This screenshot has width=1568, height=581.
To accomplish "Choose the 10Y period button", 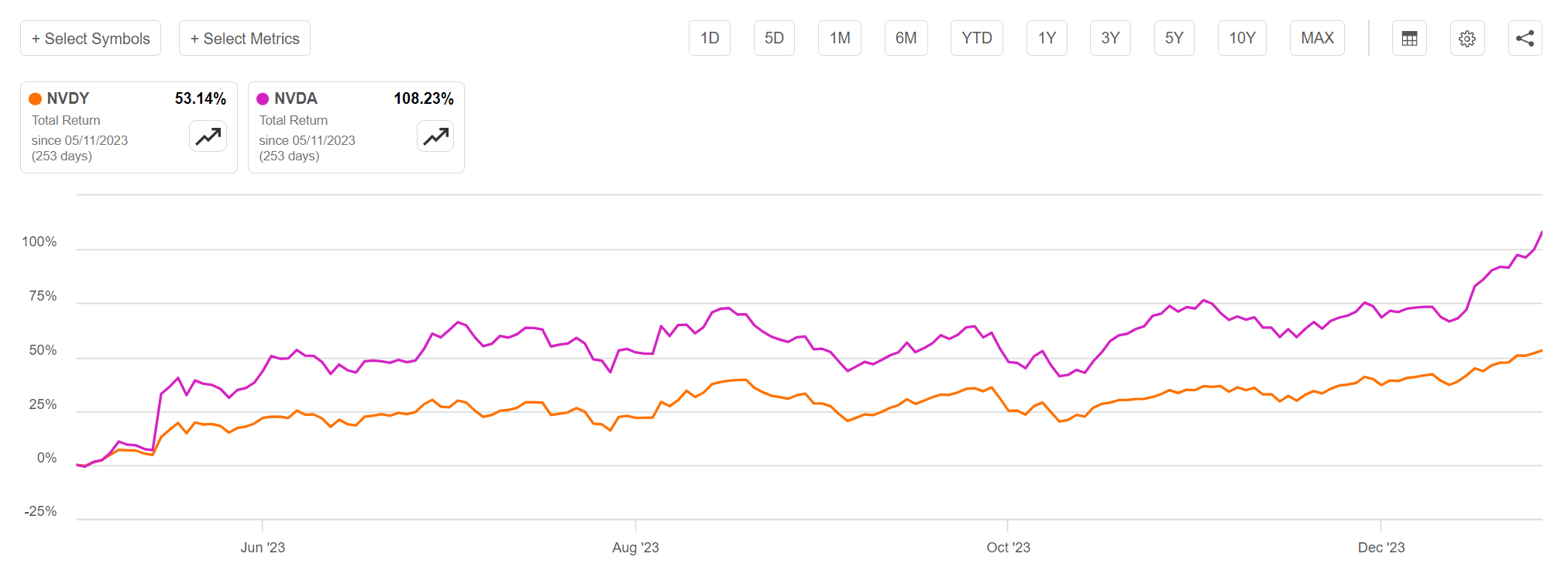I will 1241,37.
